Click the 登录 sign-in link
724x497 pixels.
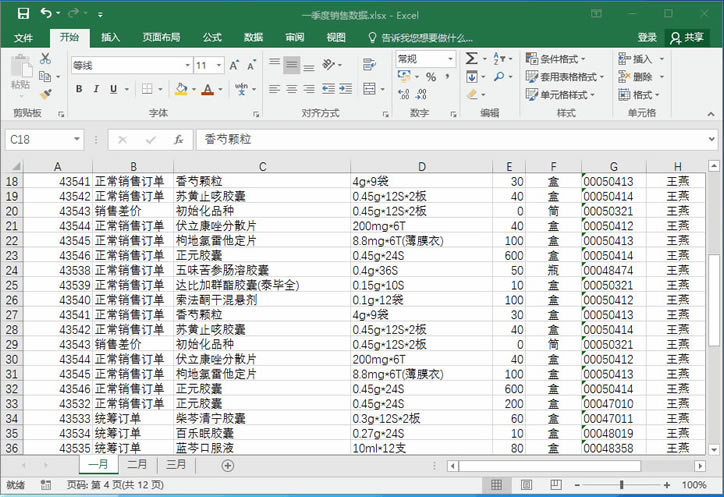647,37
